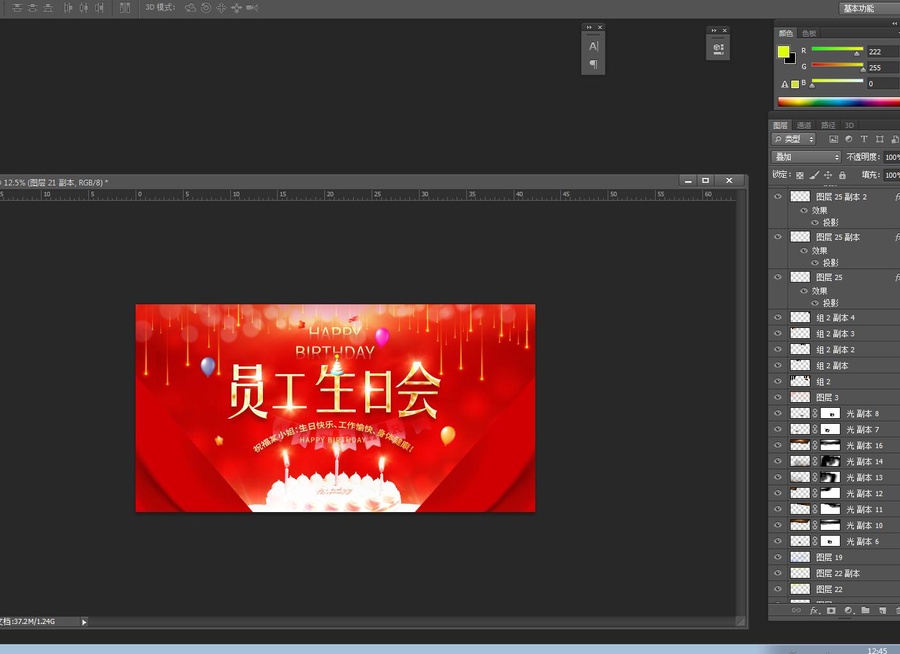
Task: Filter layers by adjustment layer icon
Action: 849,139
